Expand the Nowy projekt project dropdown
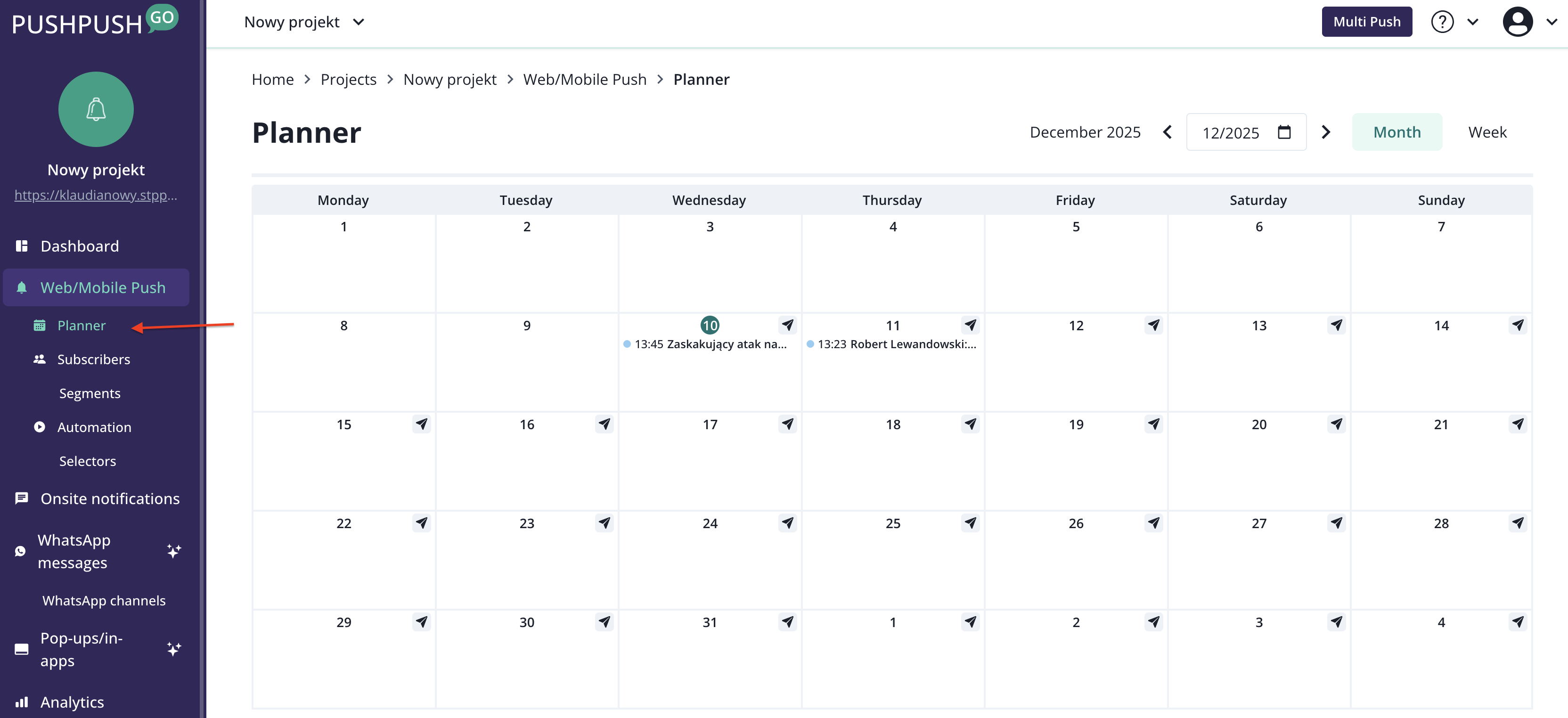 pyautogui.click(x=304, y=22)
